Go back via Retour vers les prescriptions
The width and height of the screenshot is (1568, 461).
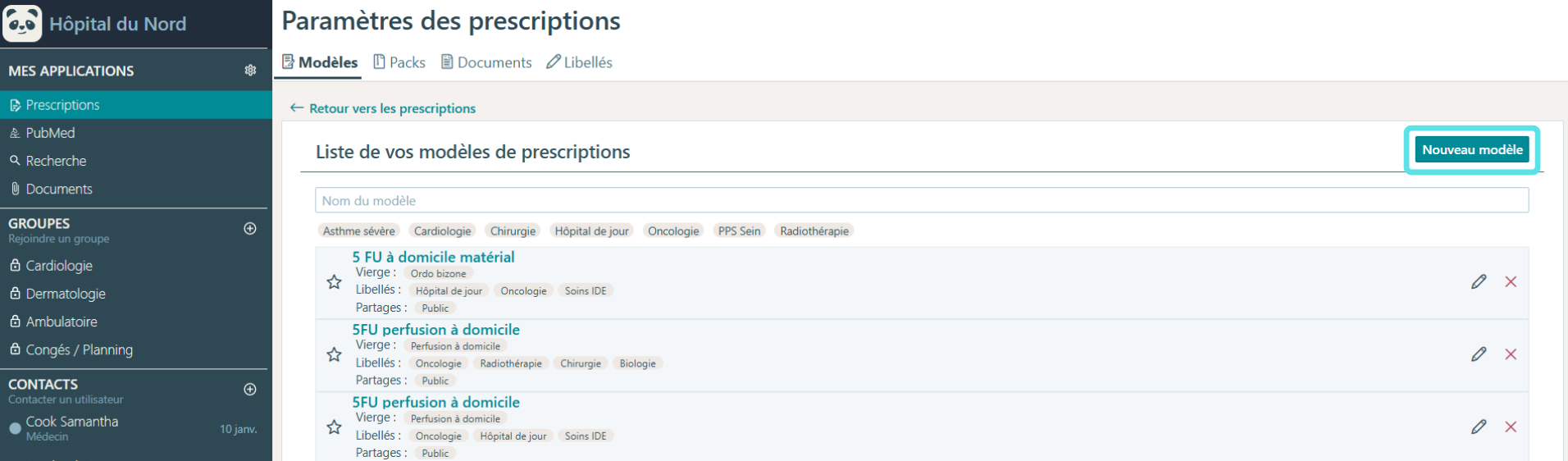point(383,108)
